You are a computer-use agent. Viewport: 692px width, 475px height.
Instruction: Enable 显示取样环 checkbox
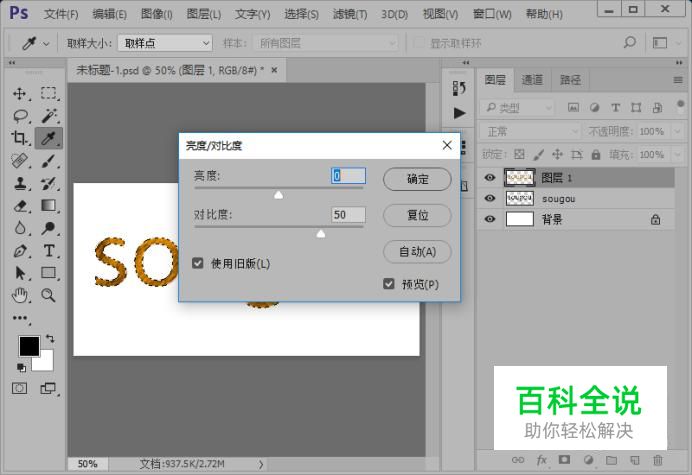click(418, 43)
